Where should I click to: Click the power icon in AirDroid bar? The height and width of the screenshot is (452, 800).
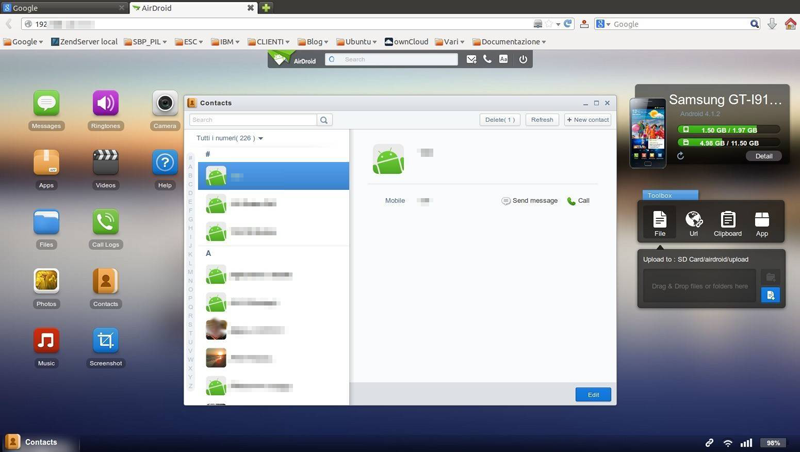[522, 60]
